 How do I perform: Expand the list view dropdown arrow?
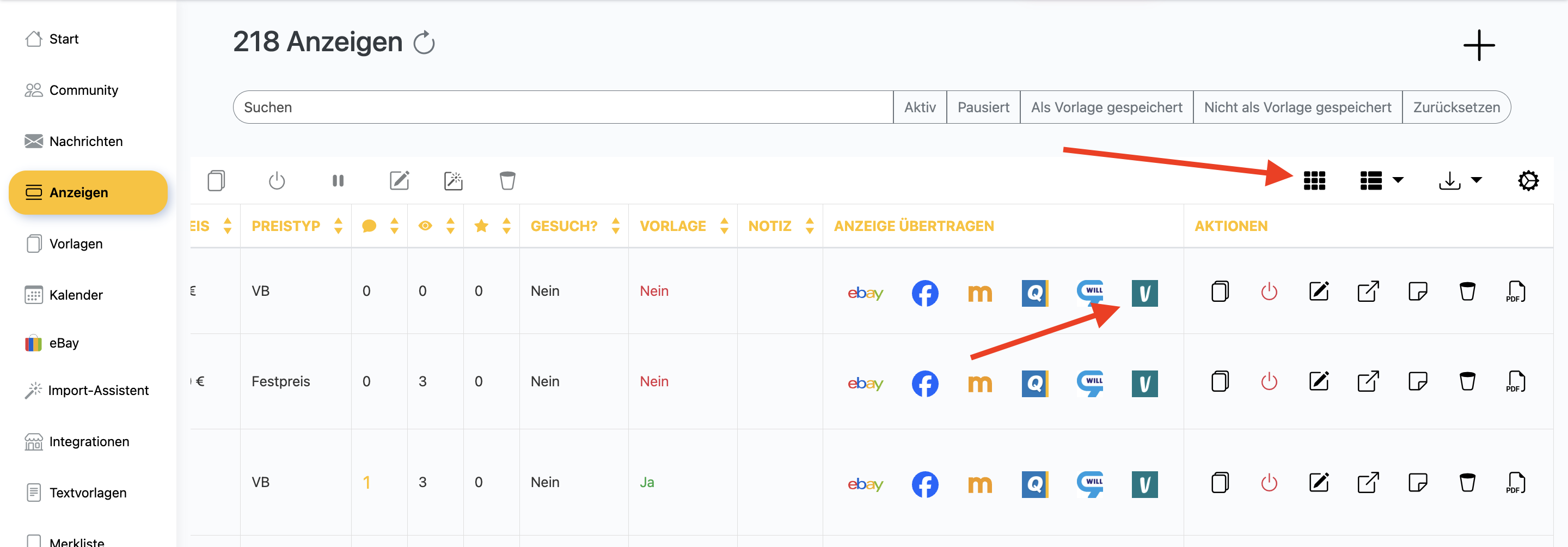click(1398, 180)
